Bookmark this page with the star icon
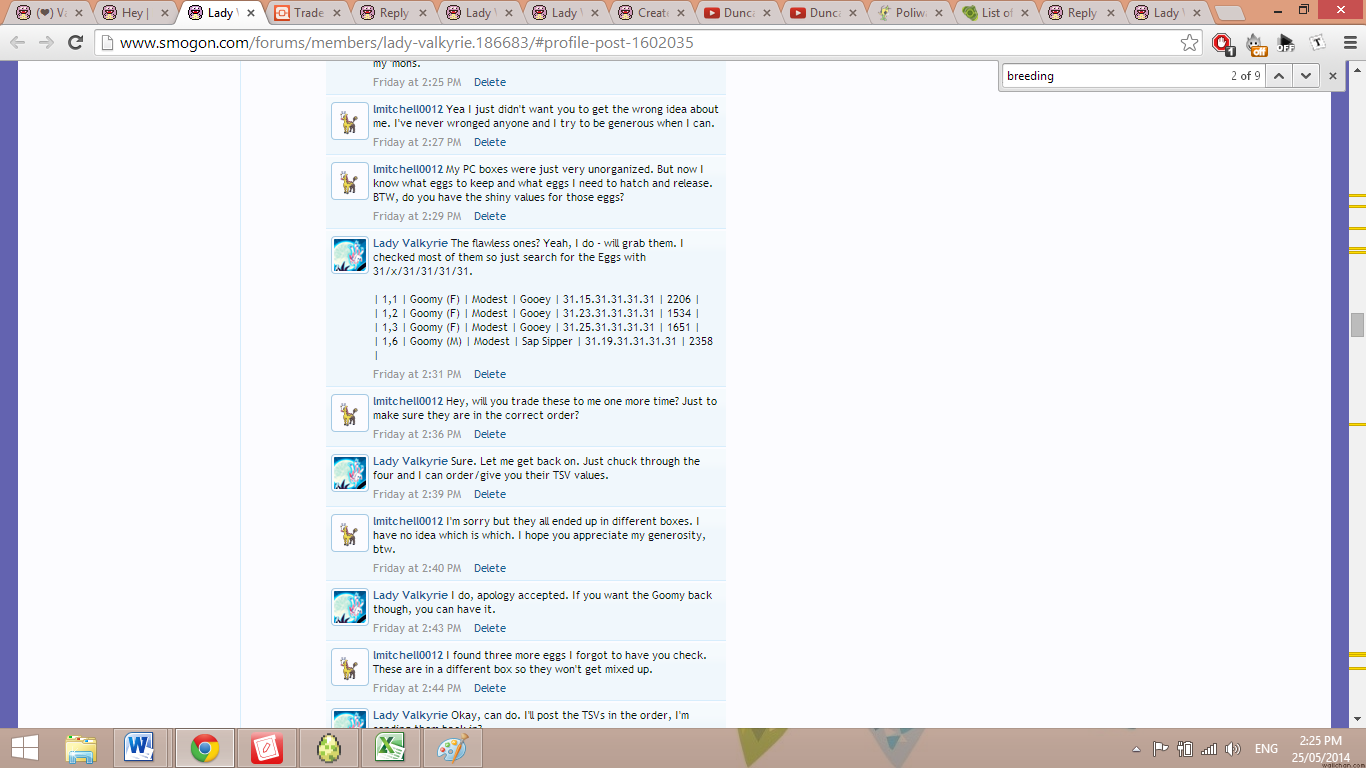1366x768 pixels. pos(1189,43)
